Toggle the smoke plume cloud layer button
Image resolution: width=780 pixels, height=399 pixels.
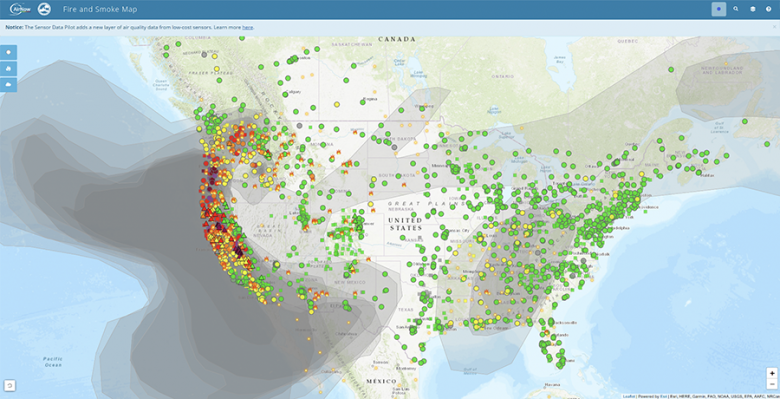8,85
